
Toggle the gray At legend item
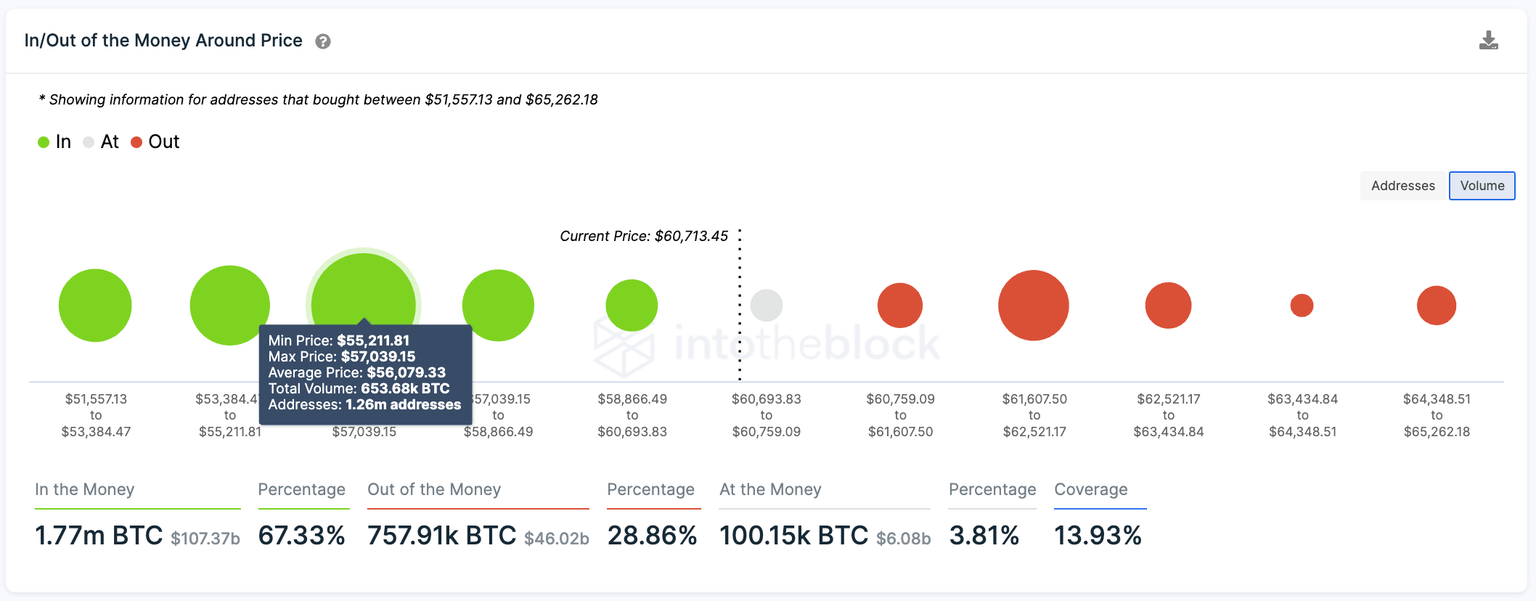[100, 142]
